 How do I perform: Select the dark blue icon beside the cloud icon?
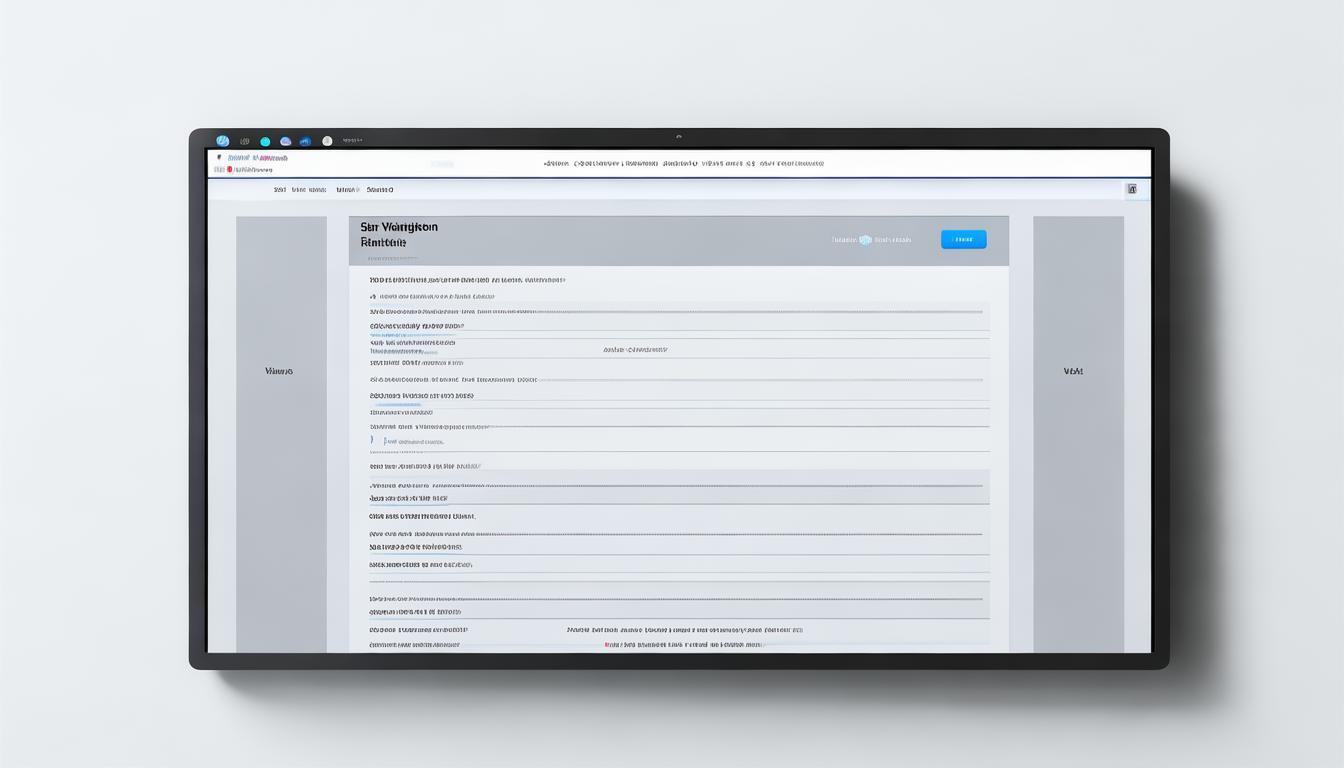305,142
